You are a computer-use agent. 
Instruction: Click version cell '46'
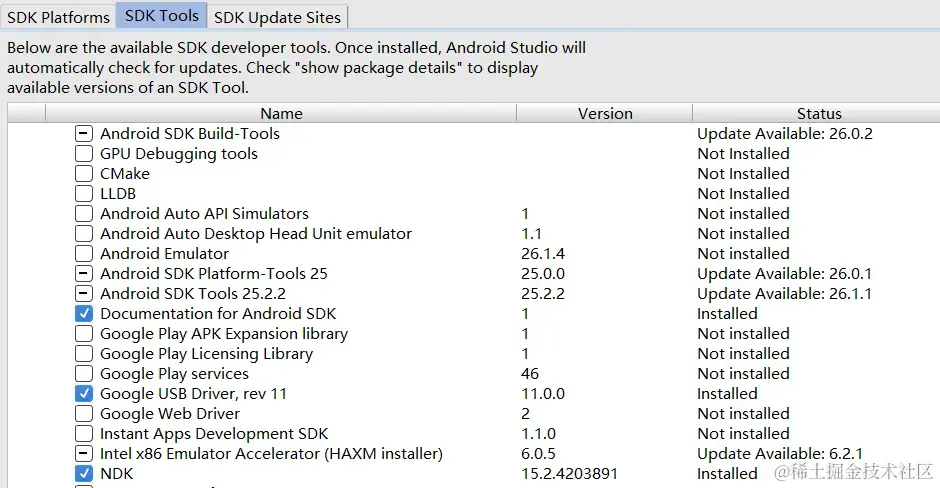(530, 373)
